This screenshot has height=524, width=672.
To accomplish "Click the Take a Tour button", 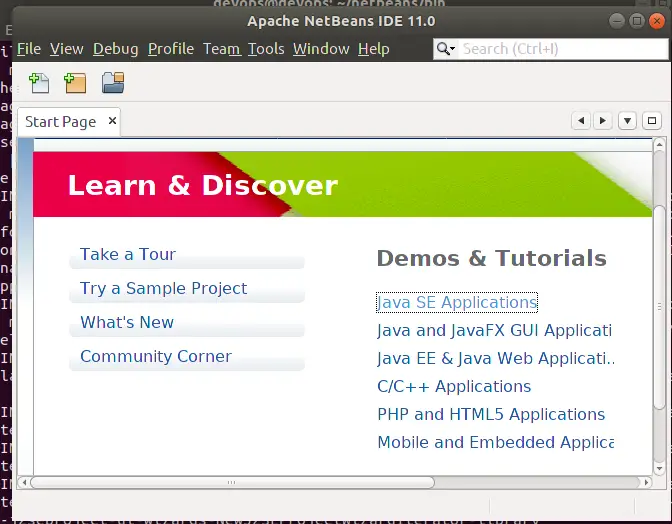I will click(187, 256).
